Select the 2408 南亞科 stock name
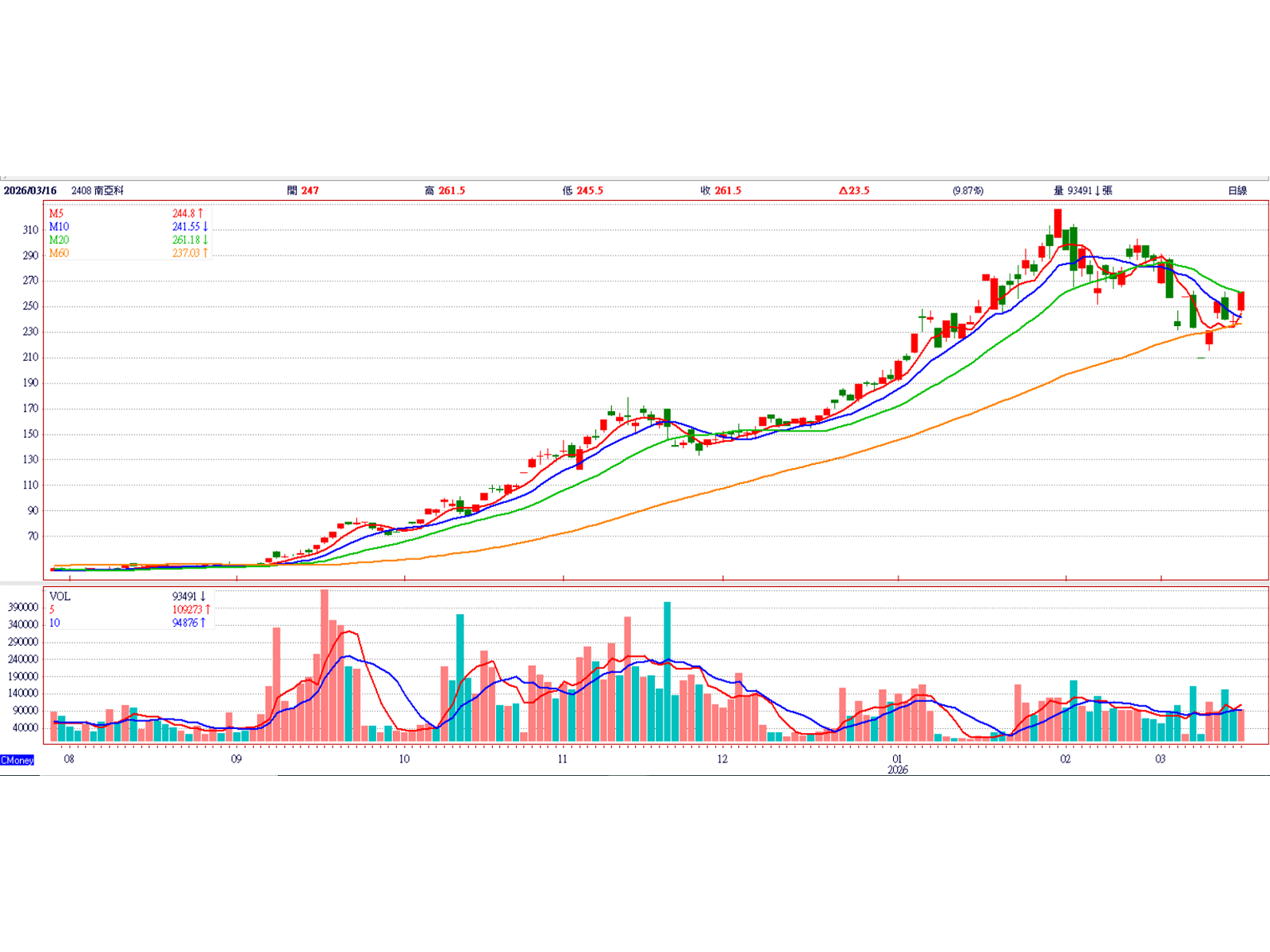Screen dimensions: 1270x952 point(98,190)
